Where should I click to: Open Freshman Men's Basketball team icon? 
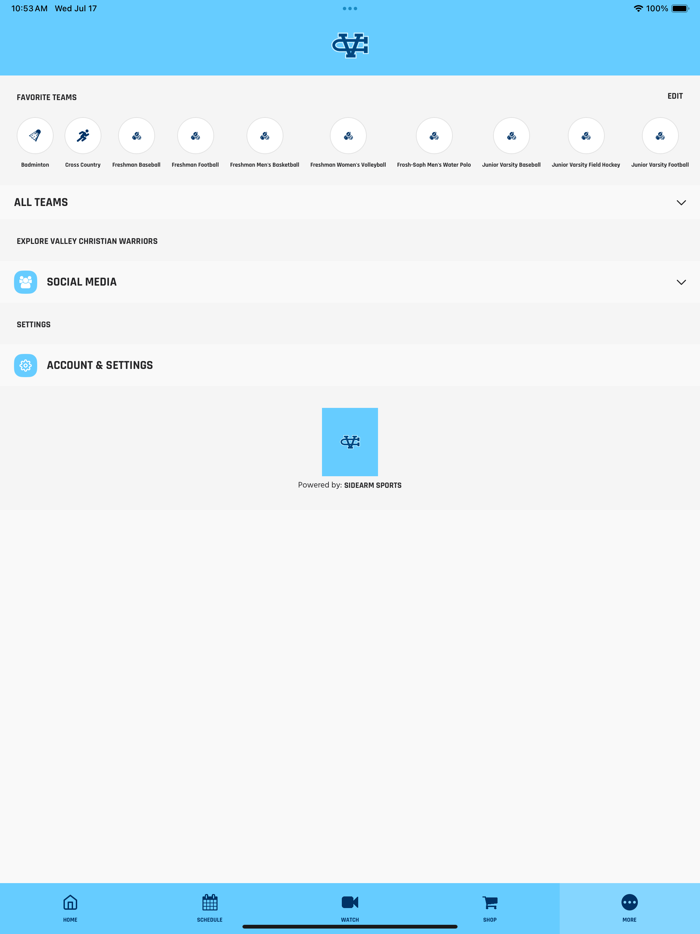coord(265,136)
